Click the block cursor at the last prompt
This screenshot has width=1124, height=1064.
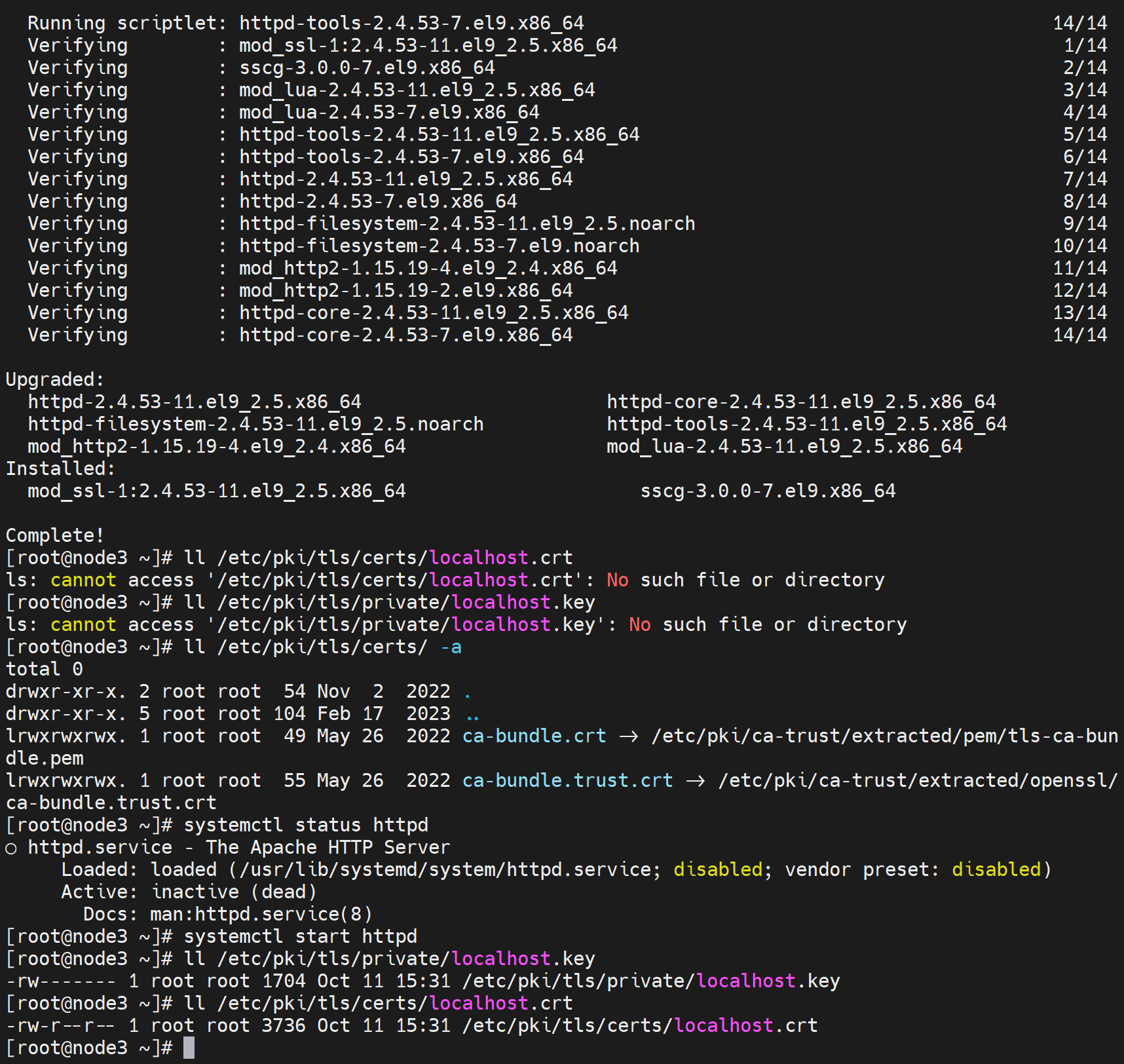coord(189,1048)
